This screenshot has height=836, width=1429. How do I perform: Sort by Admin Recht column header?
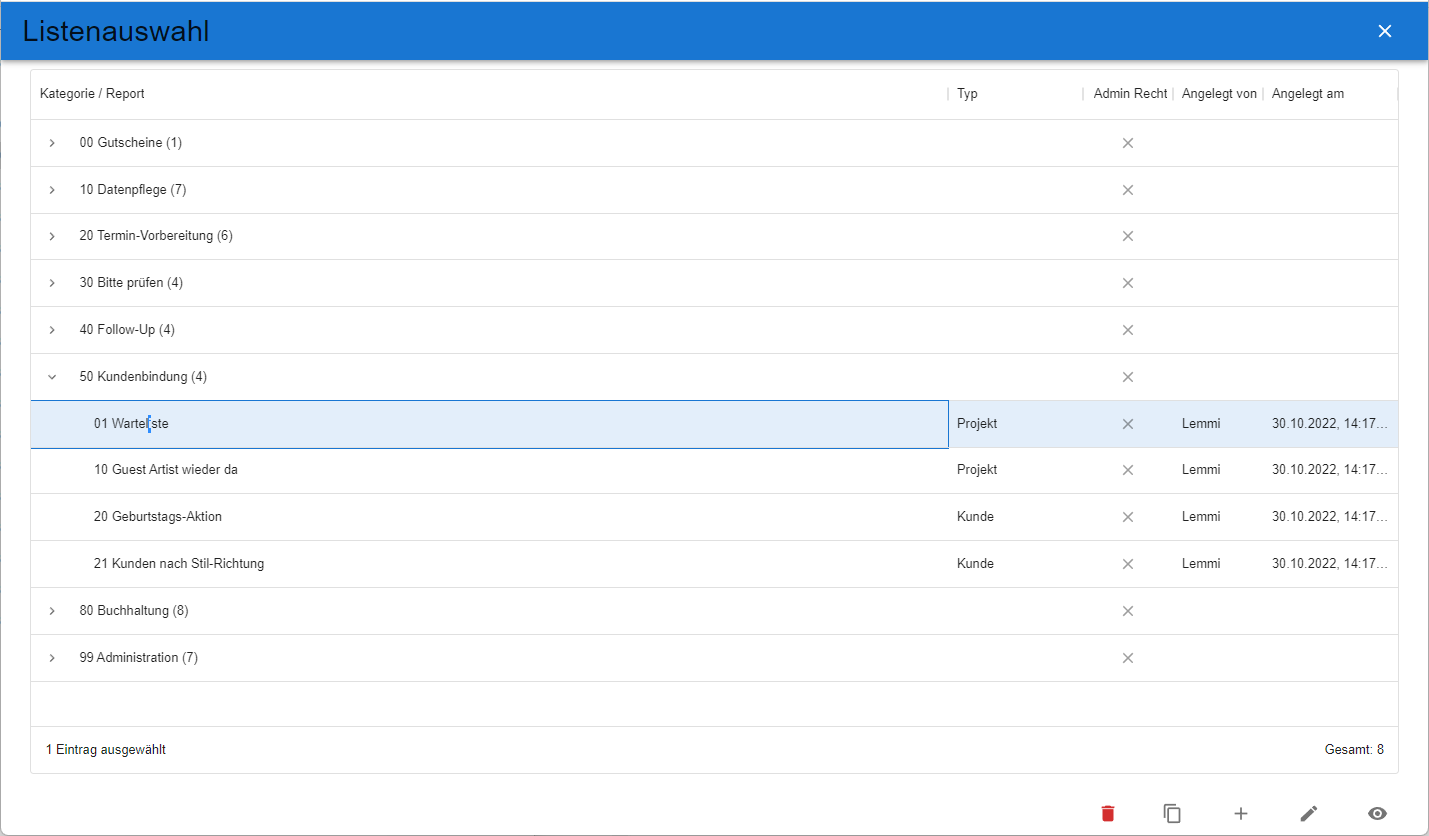point(1130,94)
